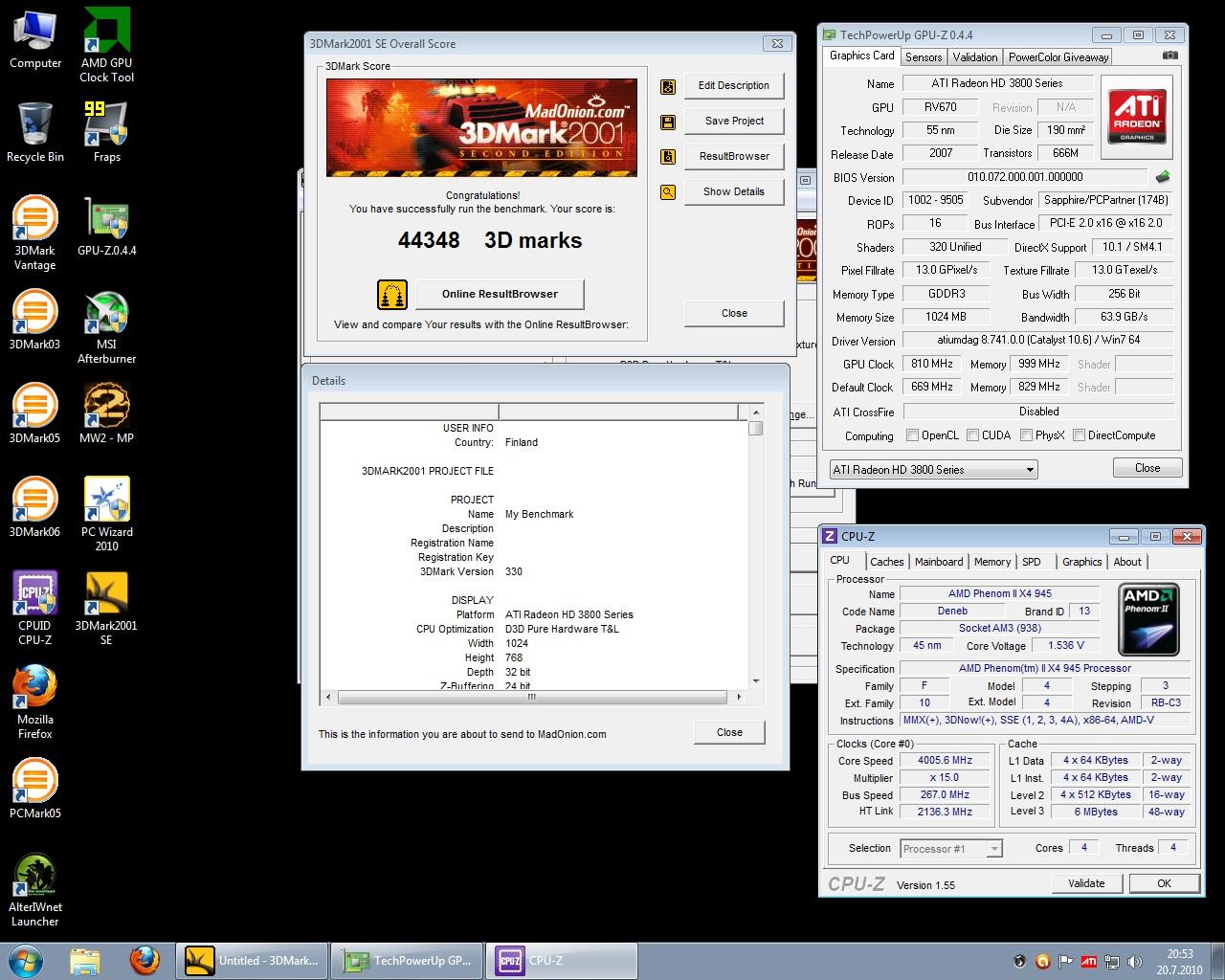This screenshot has height=980, width=1225.
Task: Click the ATI tray icon
Action: click(1089, 962)
